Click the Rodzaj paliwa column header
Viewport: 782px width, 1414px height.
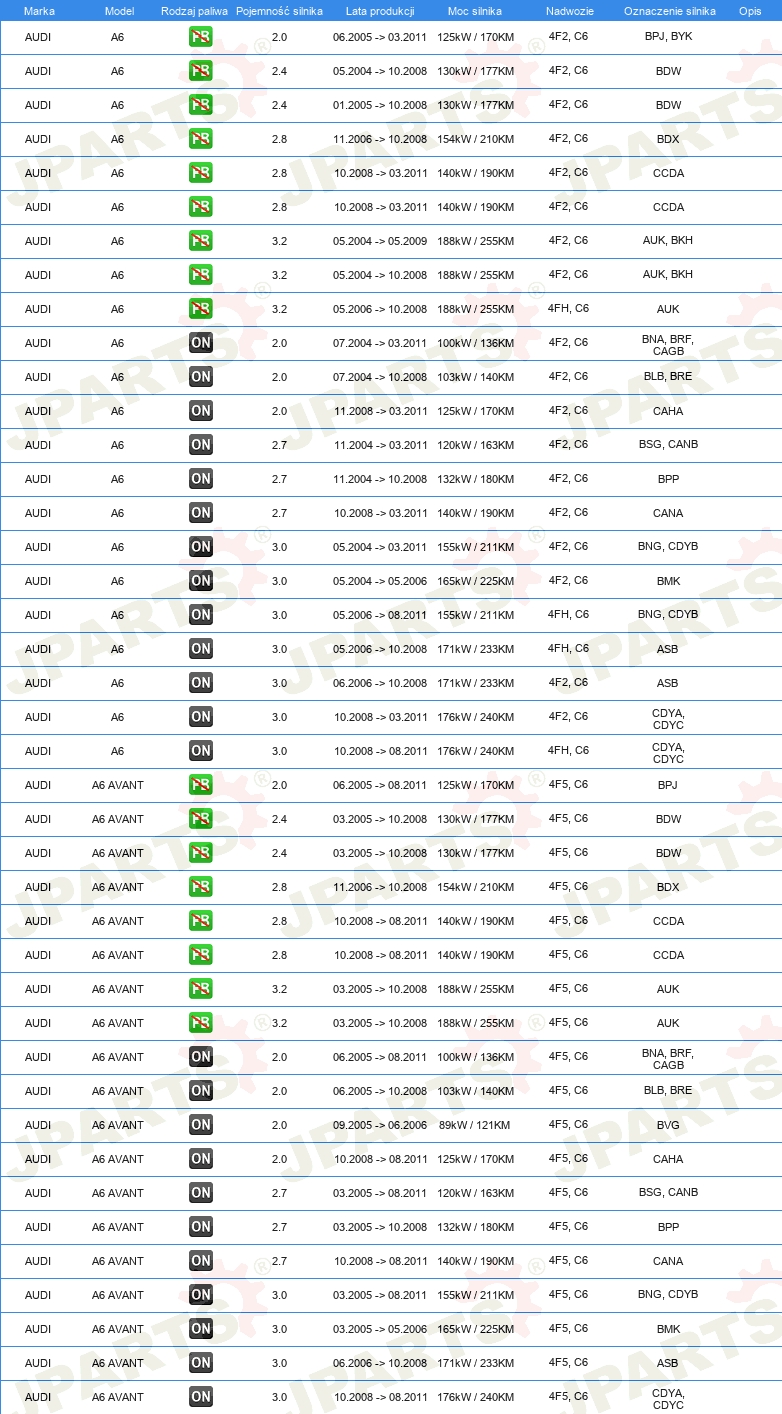click(x=195, y=11)
